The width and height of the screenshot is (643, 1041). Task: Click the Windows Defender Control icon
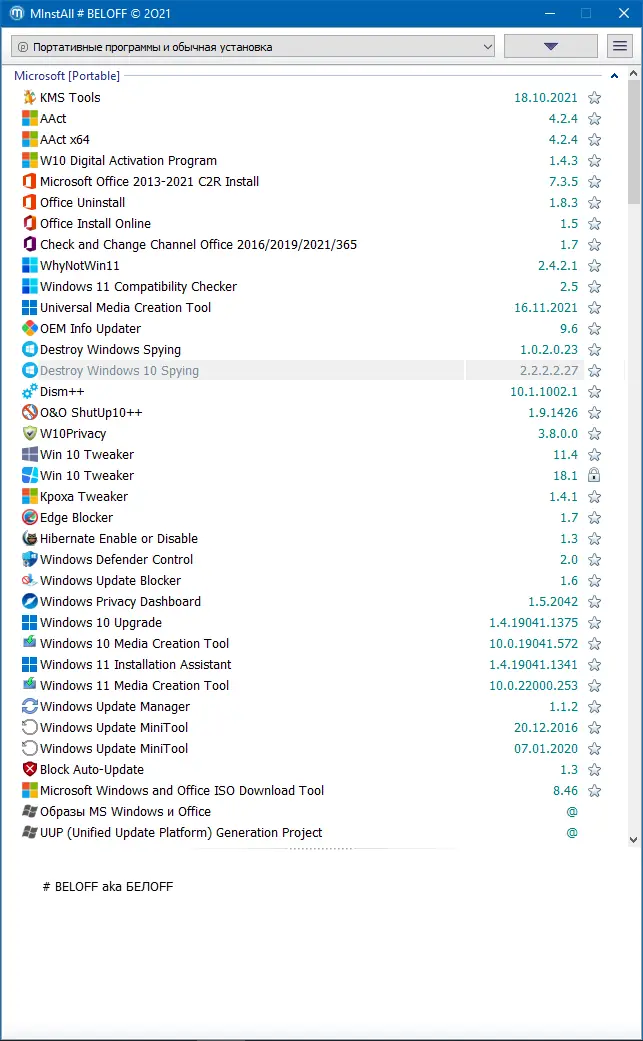point(29,560)
